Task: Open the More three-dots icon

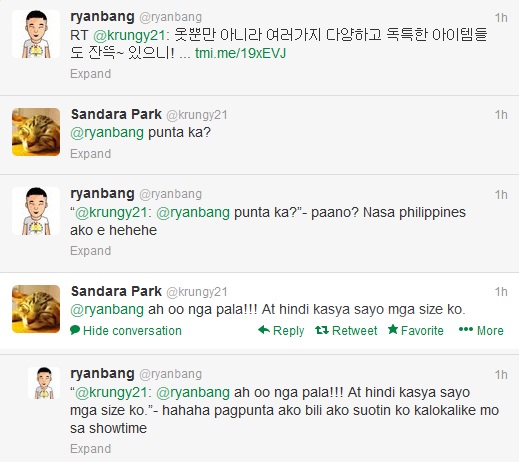Action: point(466,330)
